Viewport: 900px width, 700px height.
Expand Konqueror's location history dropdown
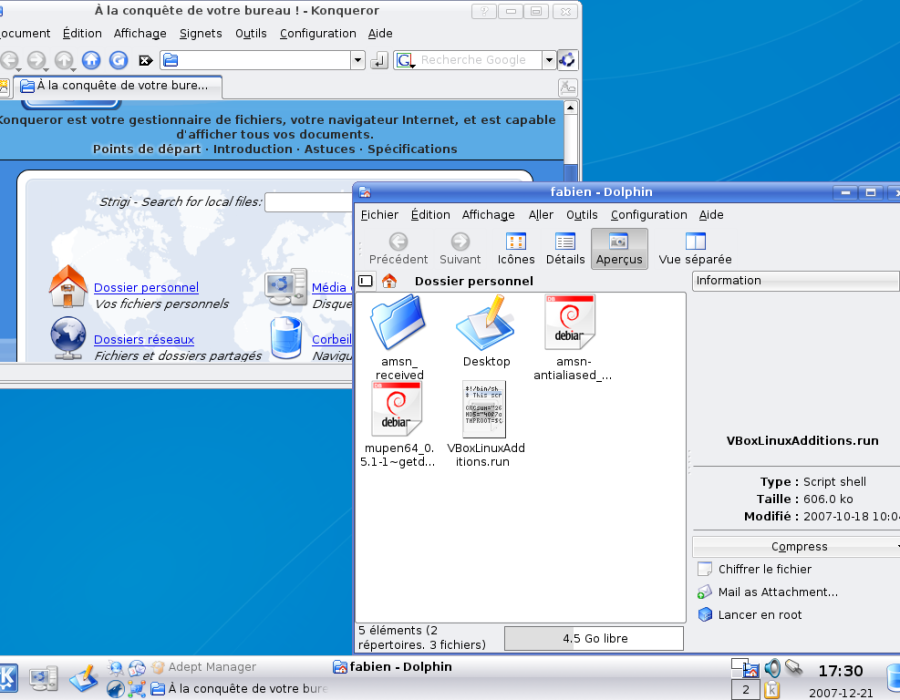click(358, 60)
